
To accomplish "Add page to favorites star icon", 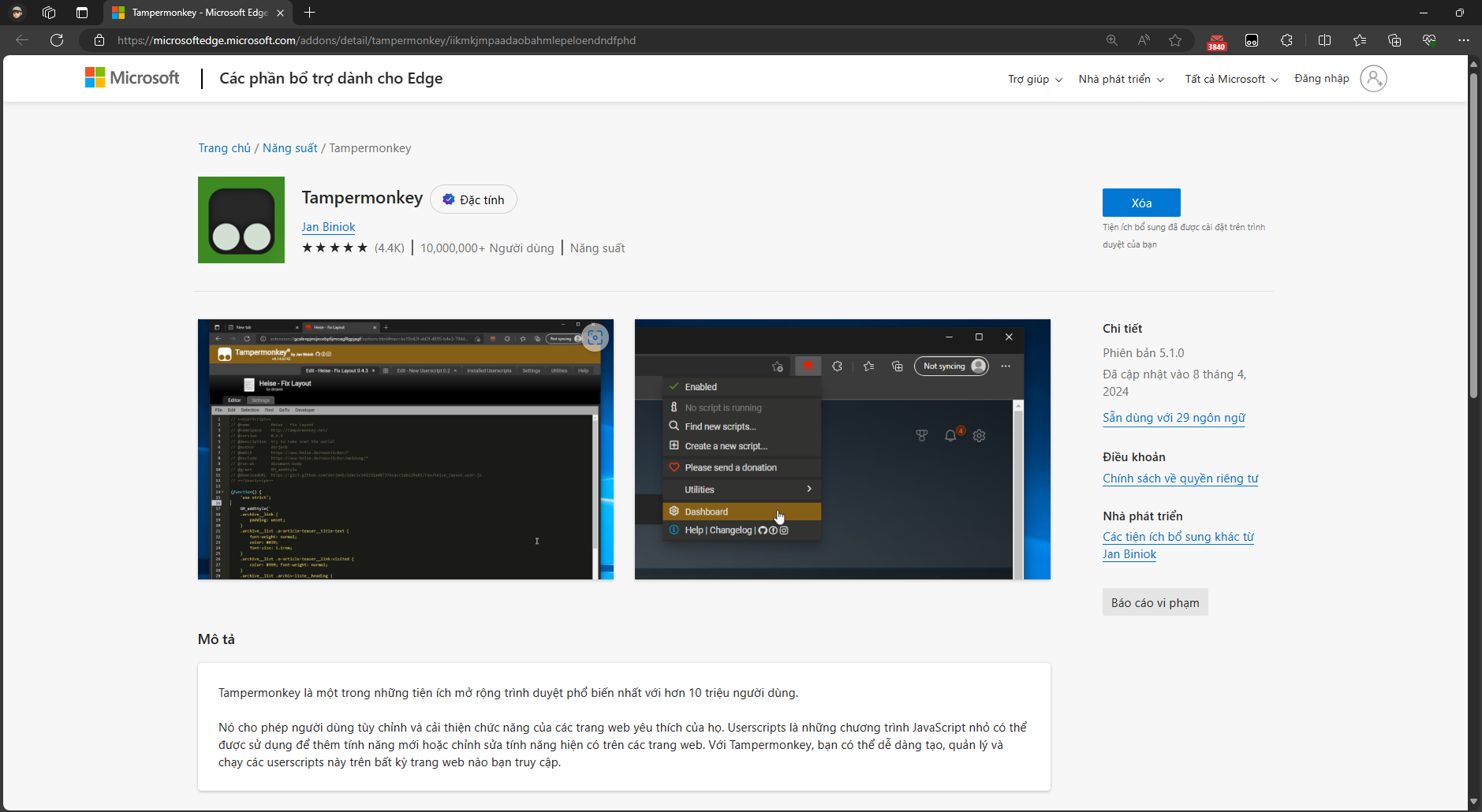I will coord(1175,40).
